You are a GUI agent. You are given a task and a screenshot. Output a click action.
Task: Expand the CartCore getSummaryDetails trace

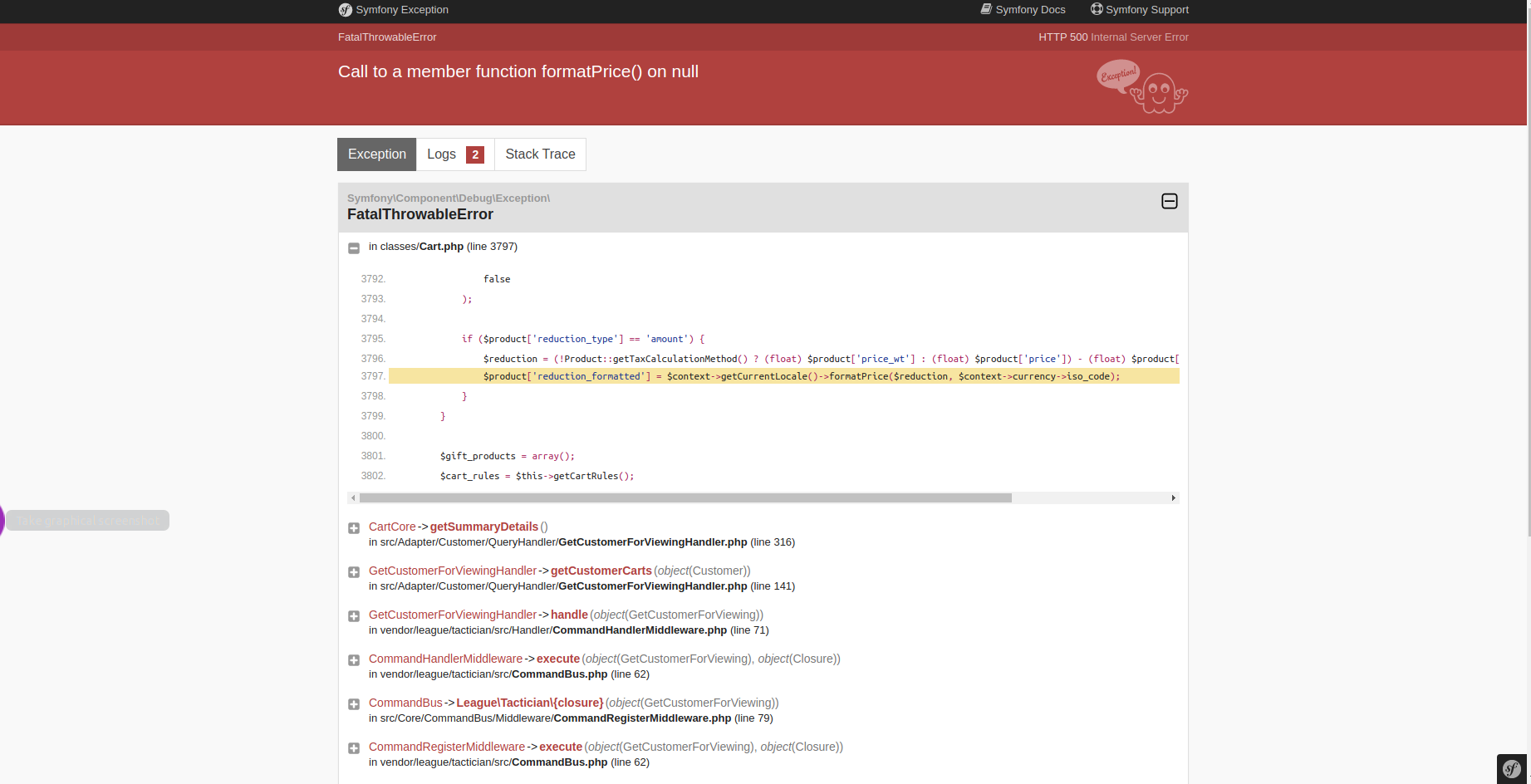click(354, 527)
